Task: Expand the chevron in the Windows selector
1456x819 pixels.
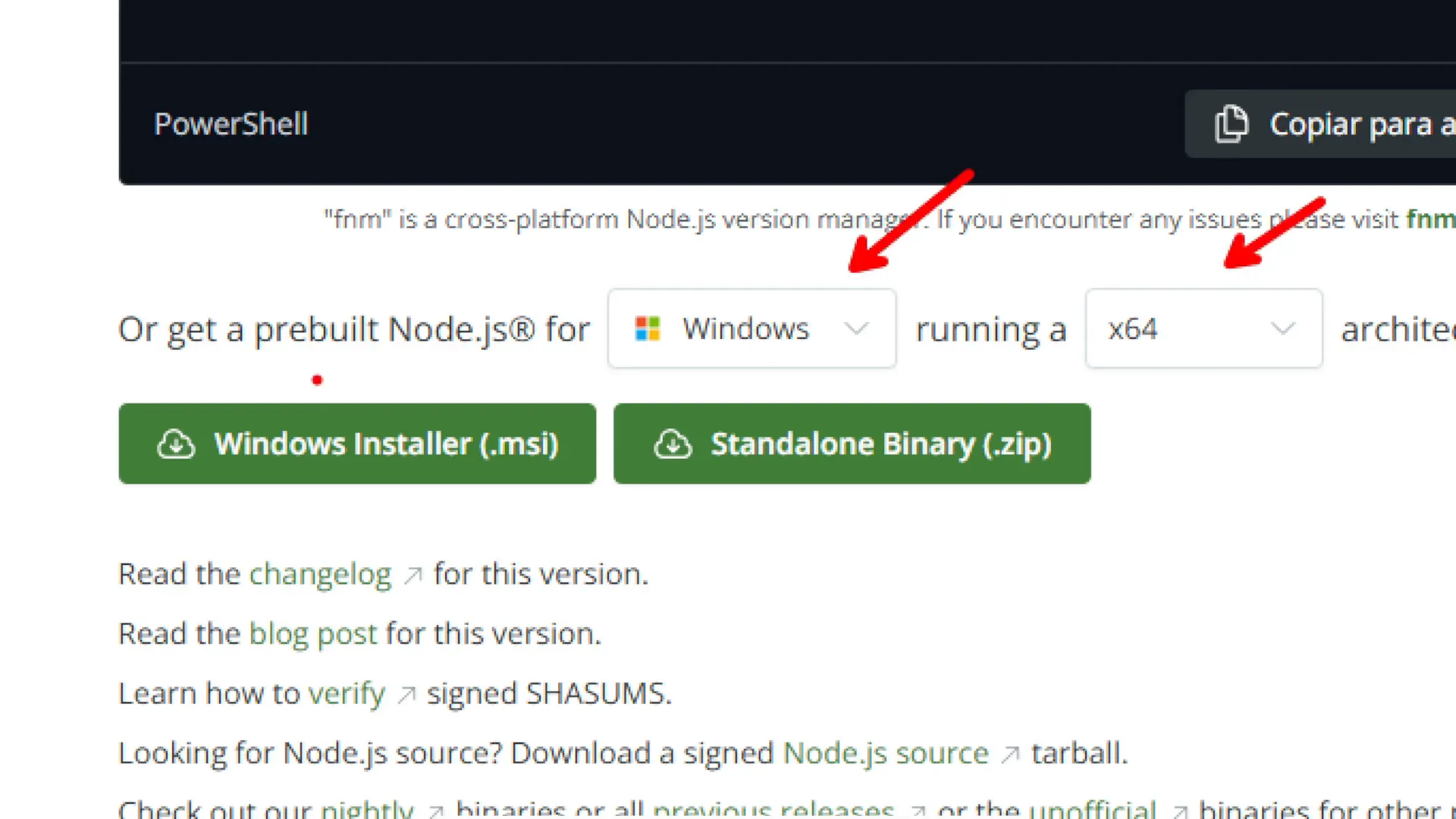Action: point(856,329)
